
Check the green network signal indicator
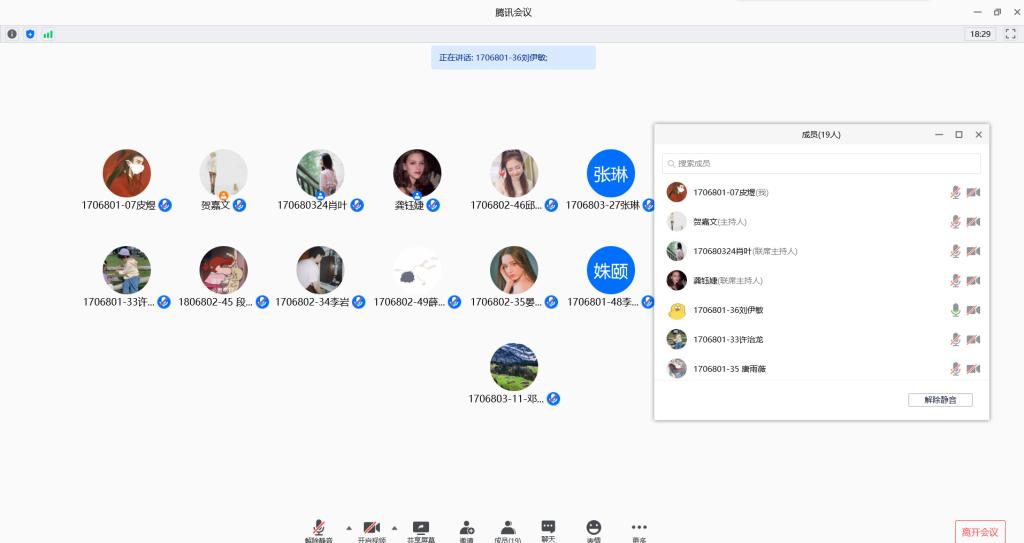48,34
